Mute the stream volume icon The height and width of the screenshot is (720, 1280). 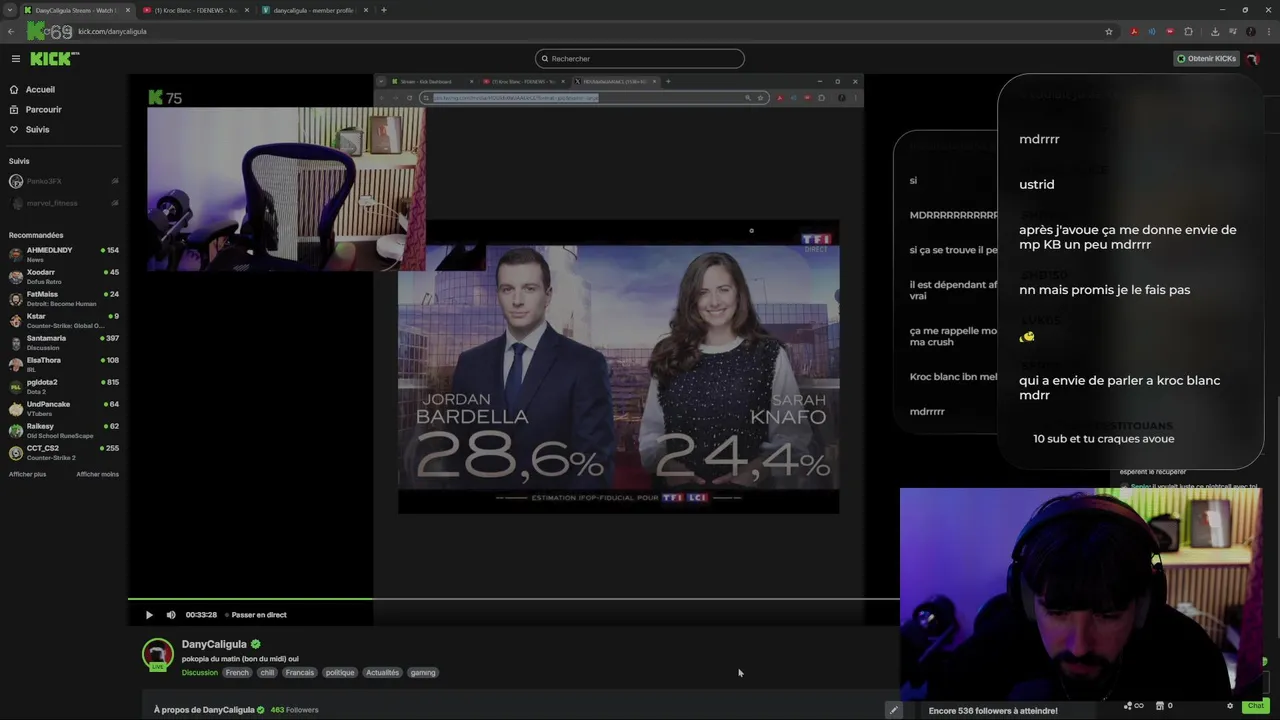click(x=171, y=615)
